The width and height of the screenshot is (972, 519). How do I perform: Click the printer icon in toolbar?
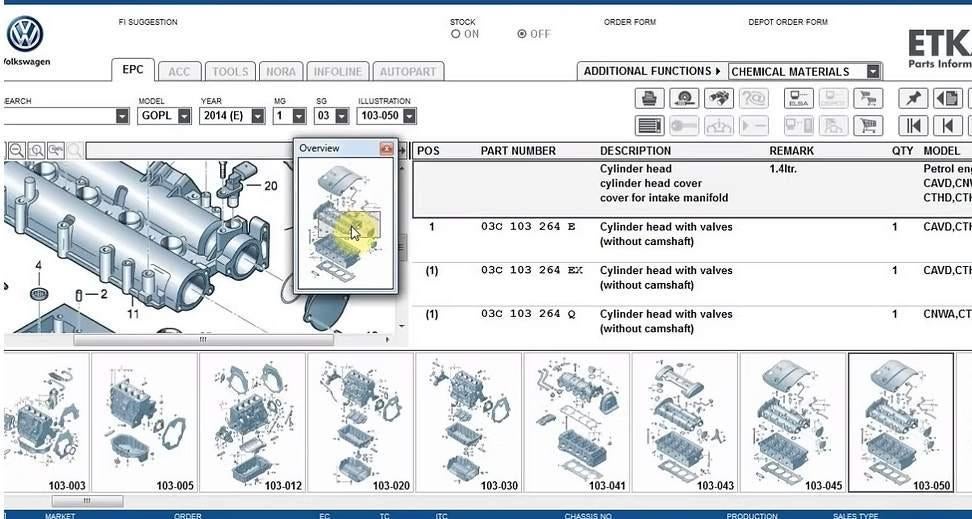(650, 98)
